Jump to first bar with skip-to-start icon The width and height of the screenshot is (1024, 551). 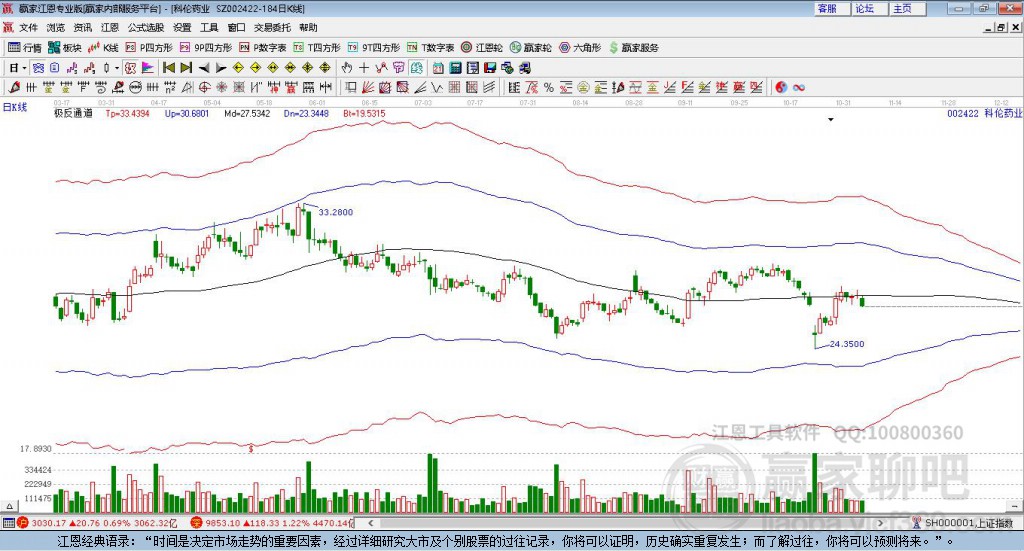click(168, 67)
